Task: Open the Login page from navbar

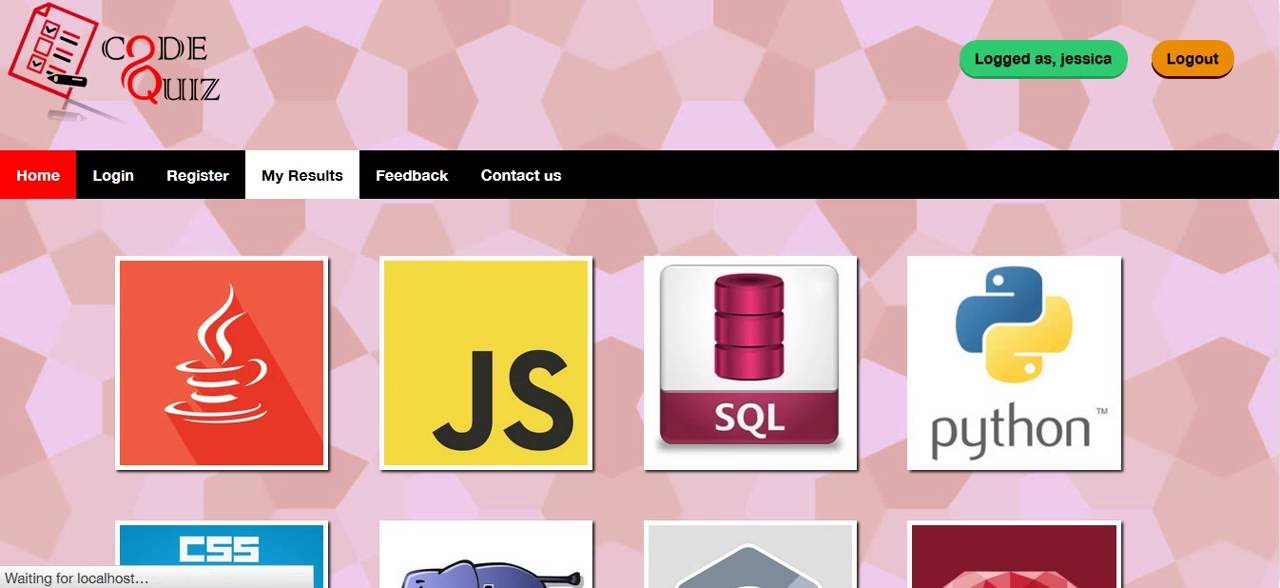Action: pyautogui.click(x=113, y=175)
